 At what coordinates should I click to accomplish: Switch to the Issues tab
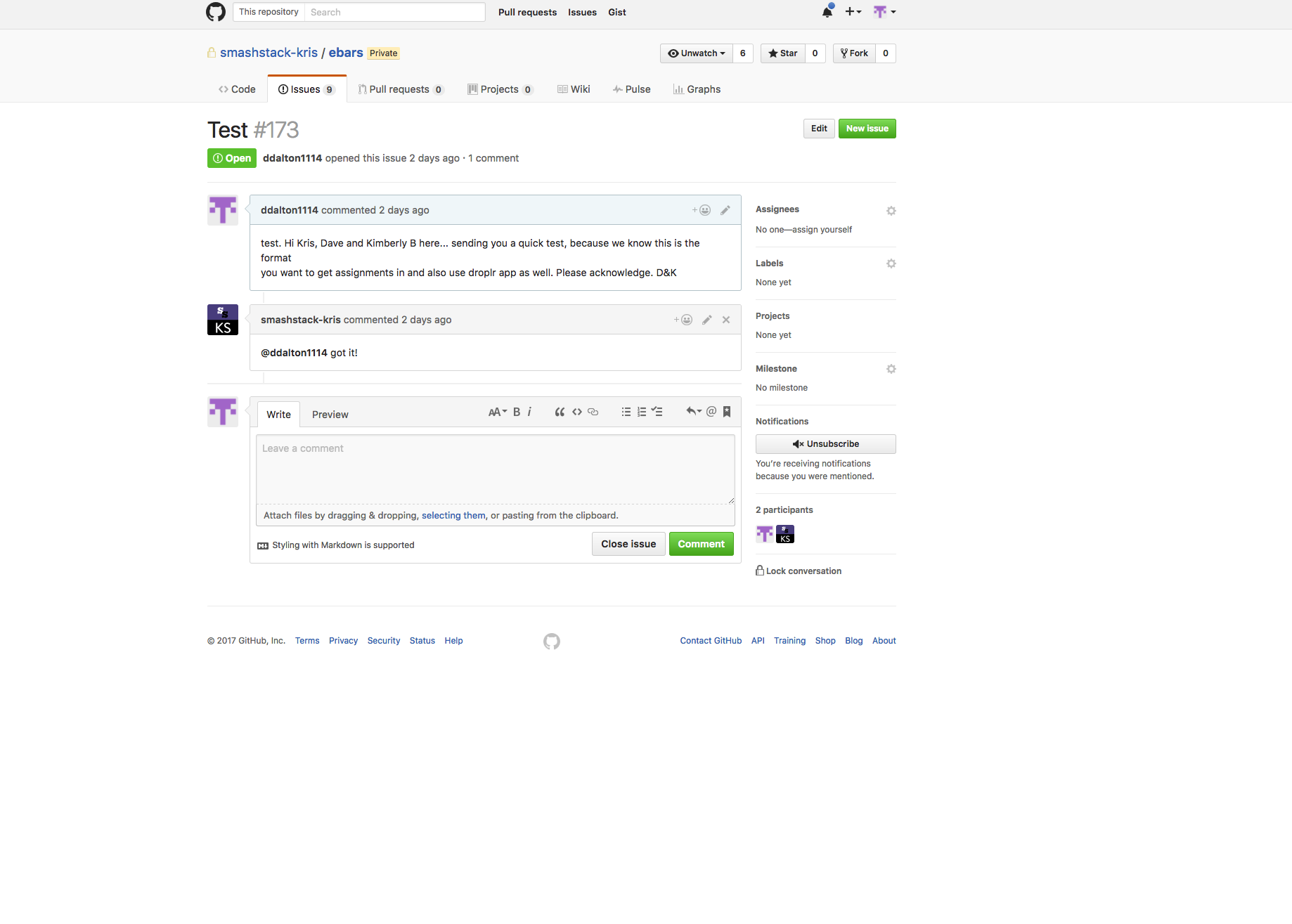(x=306, y=89)
